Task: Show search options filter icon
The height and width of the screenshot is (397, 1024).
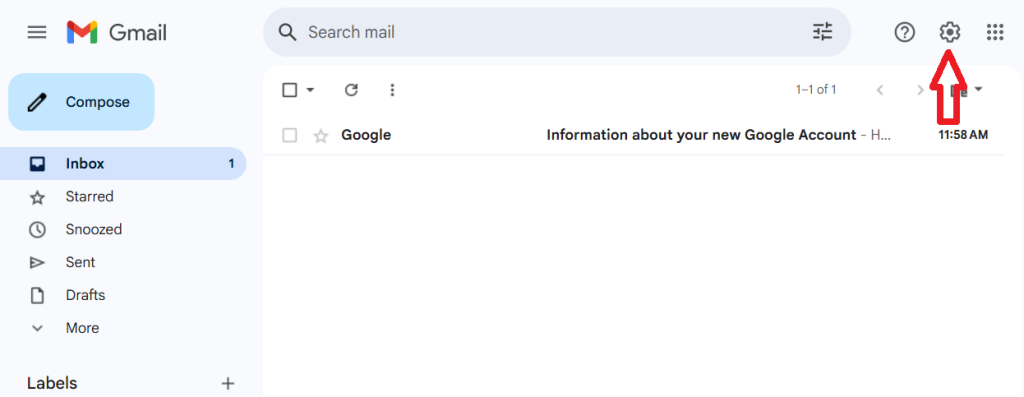Action: (x=823, y=31)
